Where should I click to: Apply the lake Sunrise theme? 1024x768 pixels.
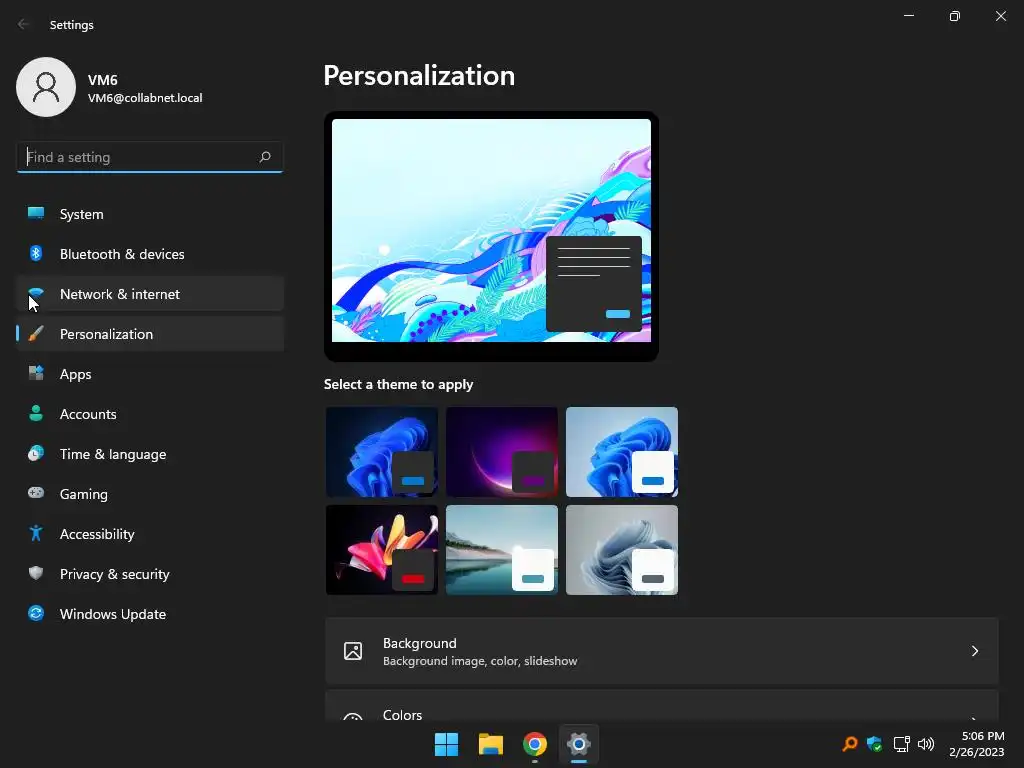pyautogui.click(x=502, y=550)
